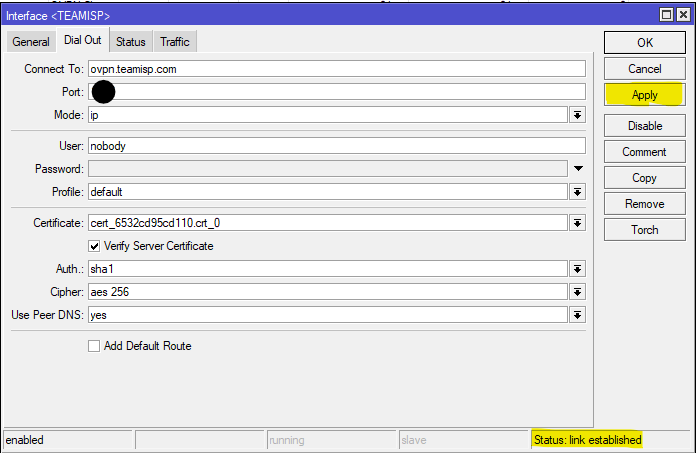Click the Connect To address field
696x453 pixels.
coord(336,69)
